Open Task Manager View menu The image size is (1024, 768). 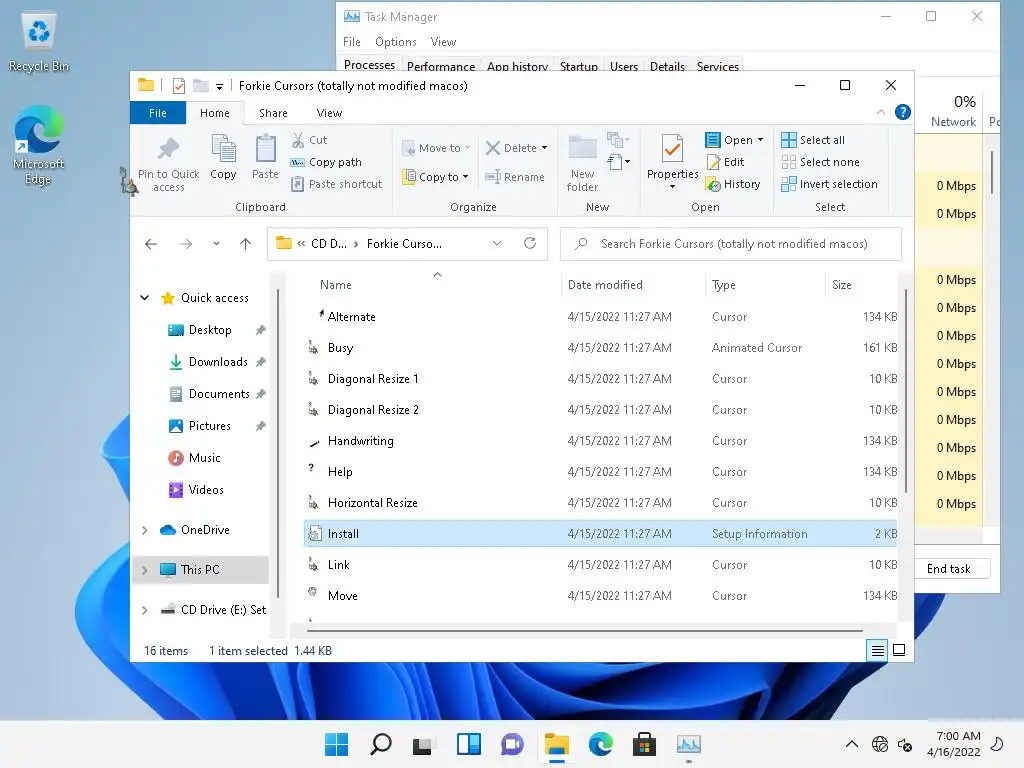(443, 42)
